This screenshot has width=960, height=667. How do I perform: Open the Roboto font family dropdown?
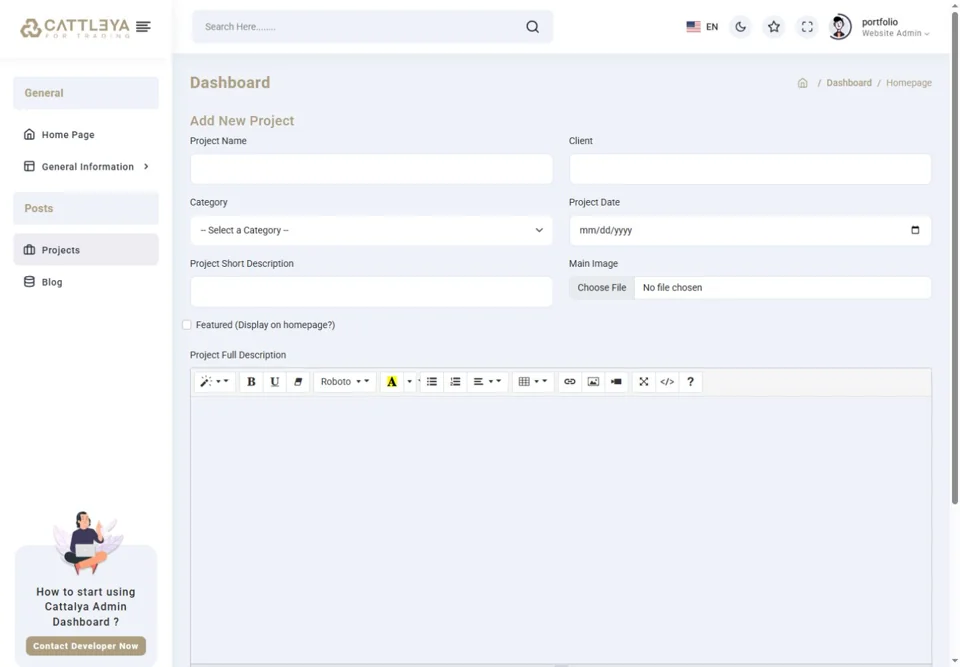coord(345,382)
